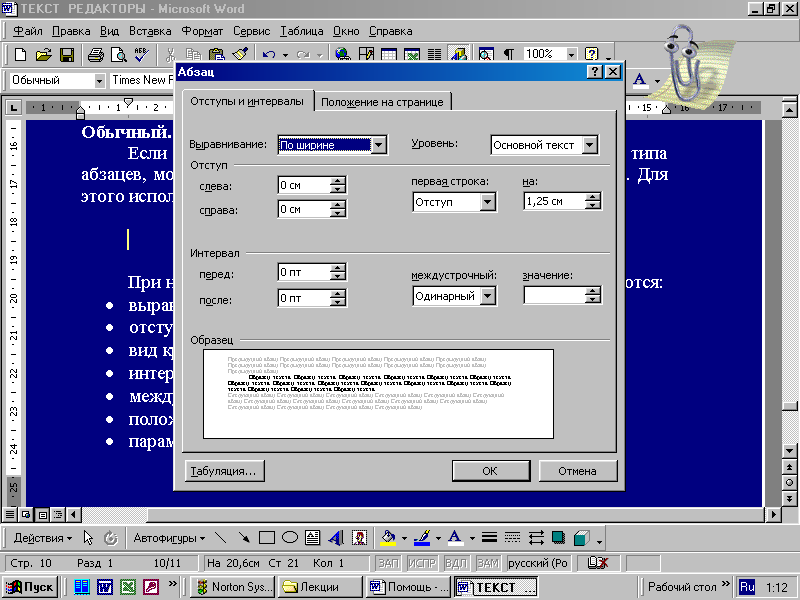The image size is (800, 600).
Task: Open Office Assistant help icon
Action: 592,54
